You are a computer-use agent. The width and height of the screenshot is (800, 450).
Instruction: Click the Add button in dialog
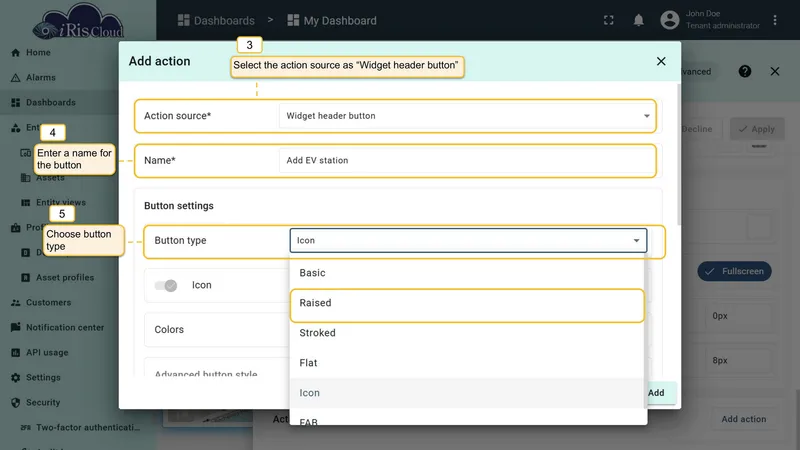(657, 393)
